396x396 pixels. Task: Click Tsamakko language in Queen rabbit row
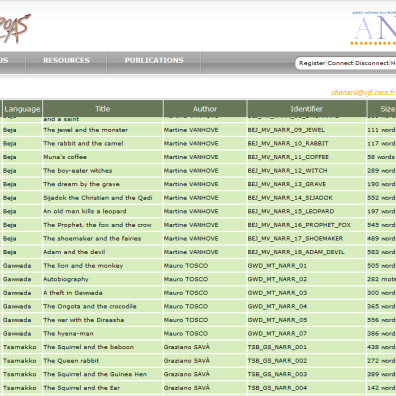(x=20, y=361)
